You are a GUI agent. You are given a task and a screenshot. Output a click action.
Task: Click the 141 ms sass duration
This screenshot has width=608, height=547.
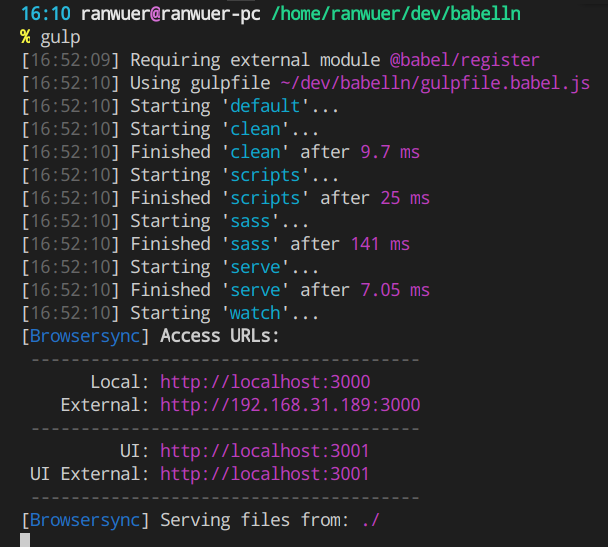point(380,244)
